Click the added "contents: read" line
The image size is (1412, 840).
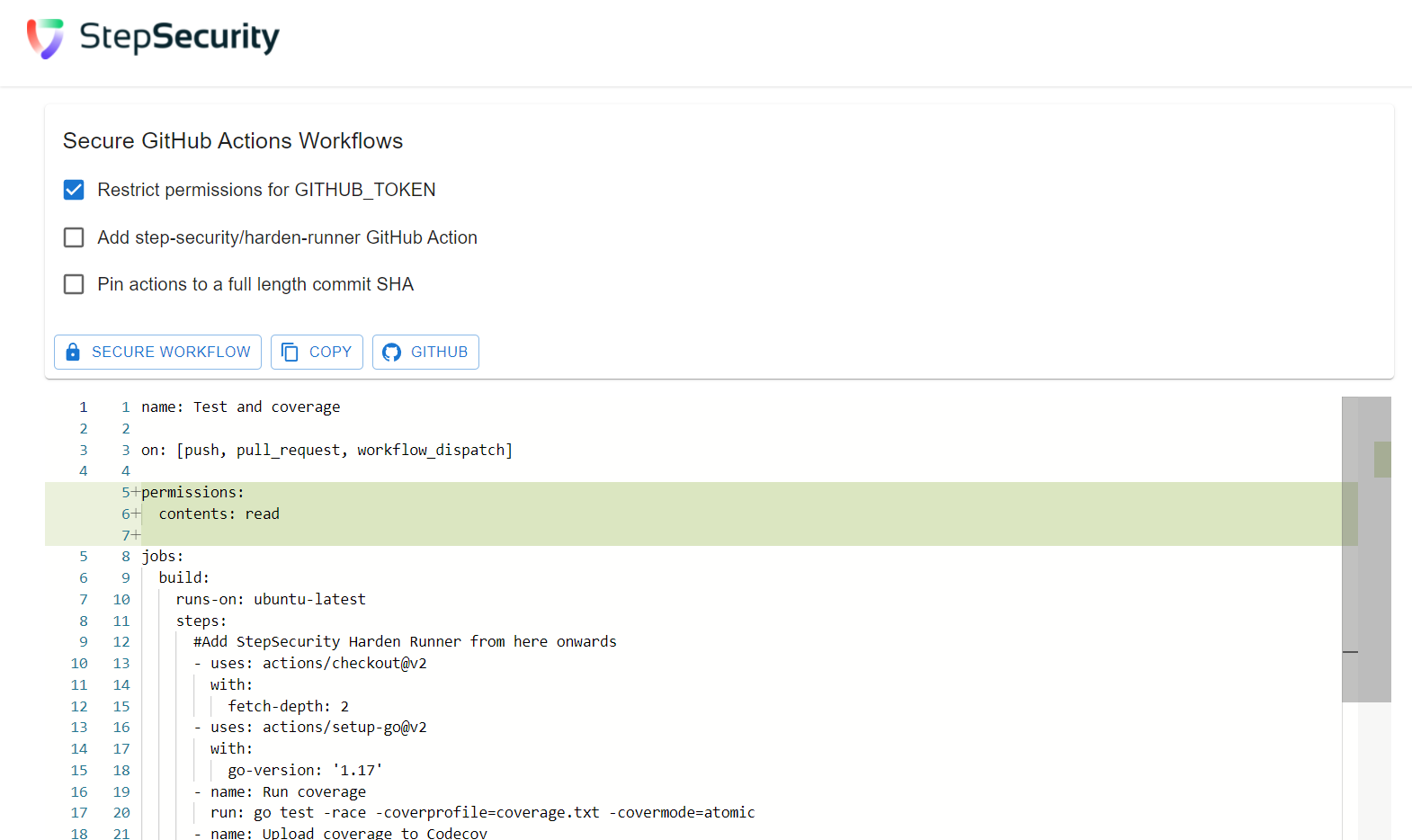[219, 514]
